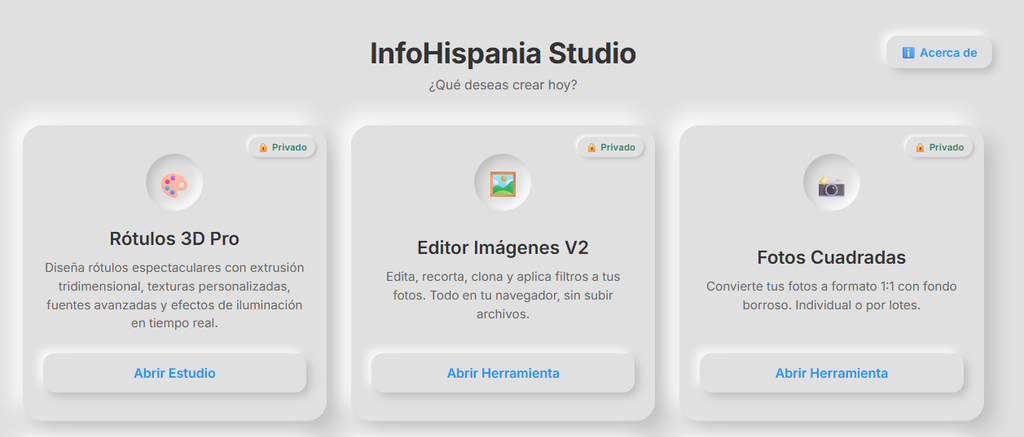The width and height of the screenshot is (1024, 437).
Task: Click the 'Edita, recorta, clona' description text
Action: 503,295
